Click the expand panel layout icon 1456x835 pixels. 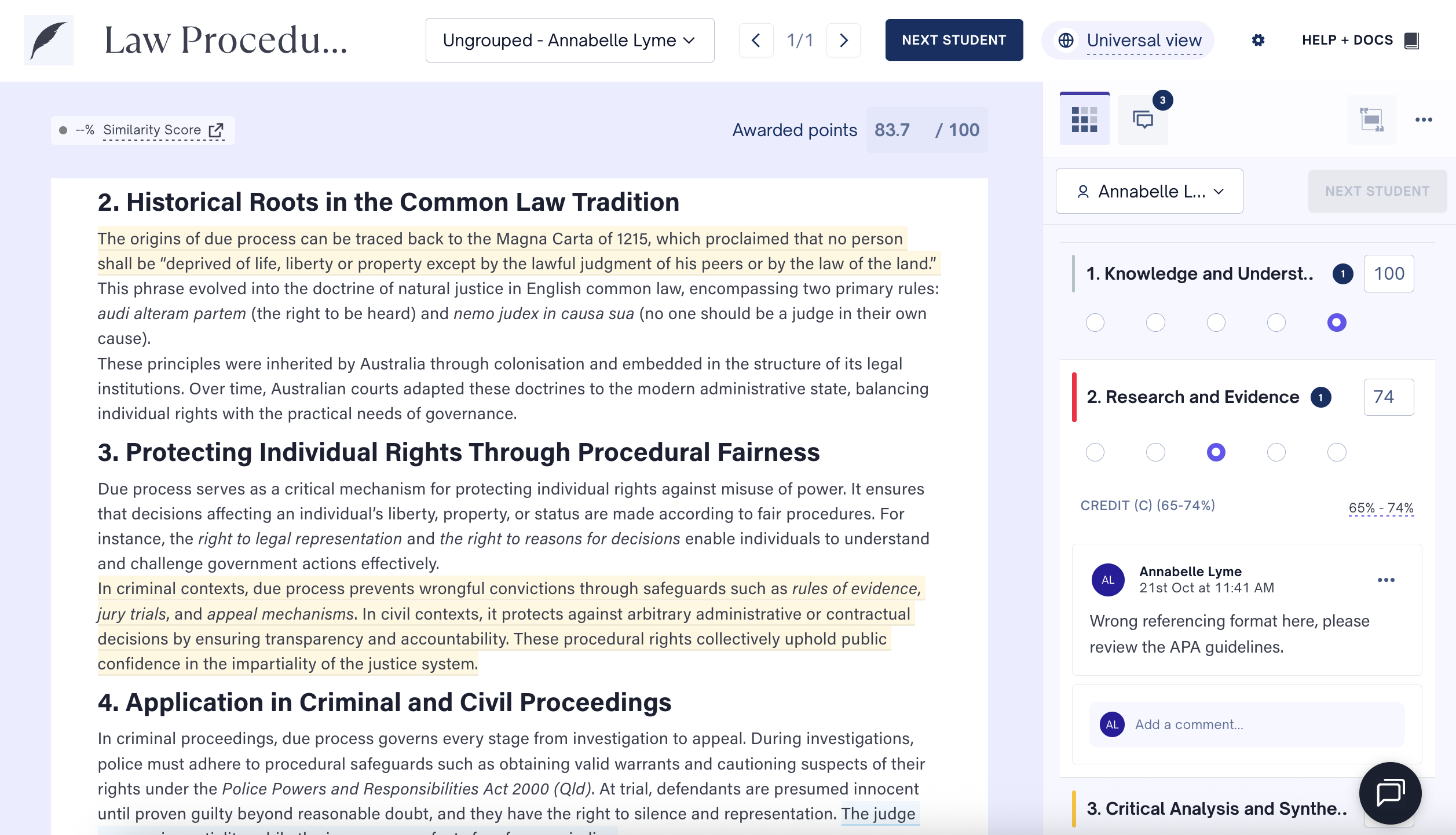click(1371, 120)
